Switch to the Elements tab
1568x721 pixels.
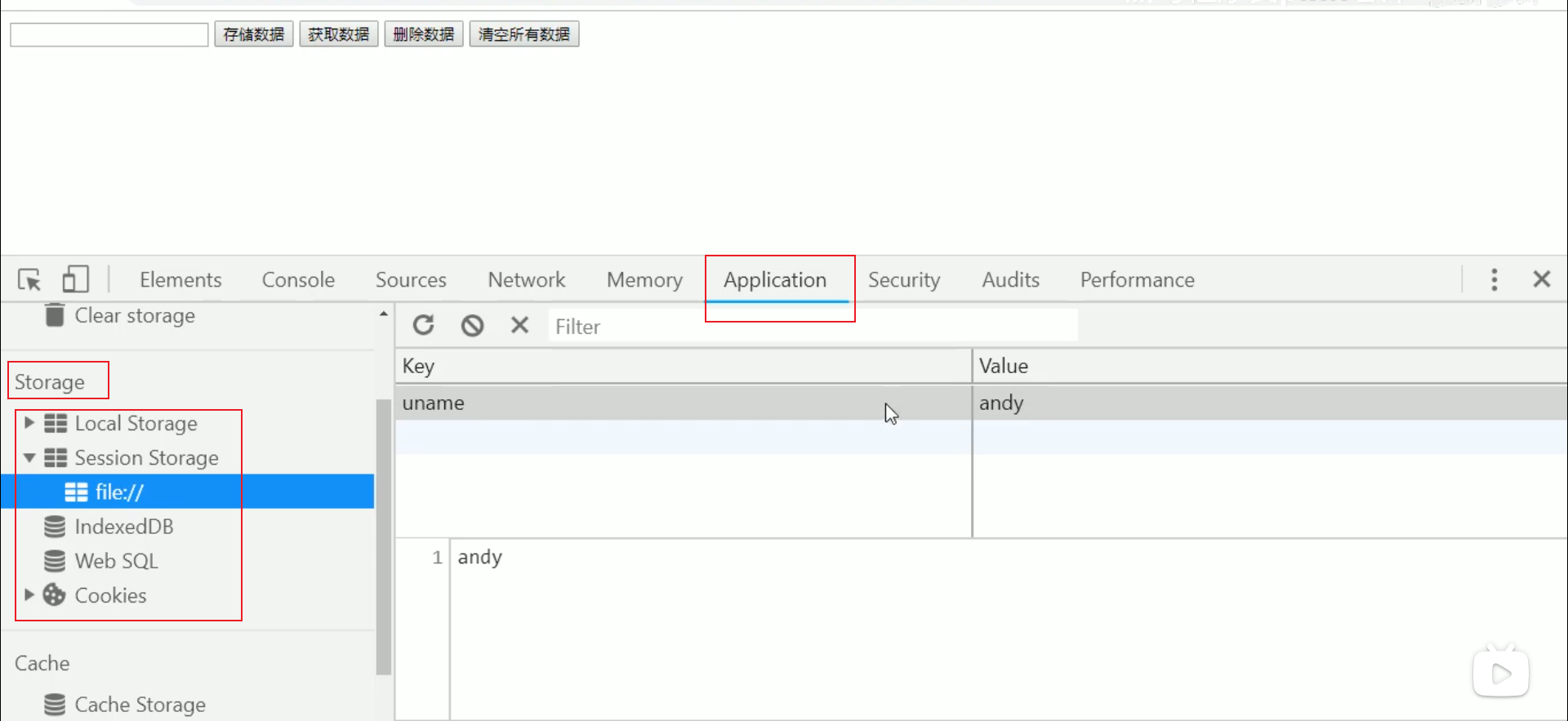180,280
